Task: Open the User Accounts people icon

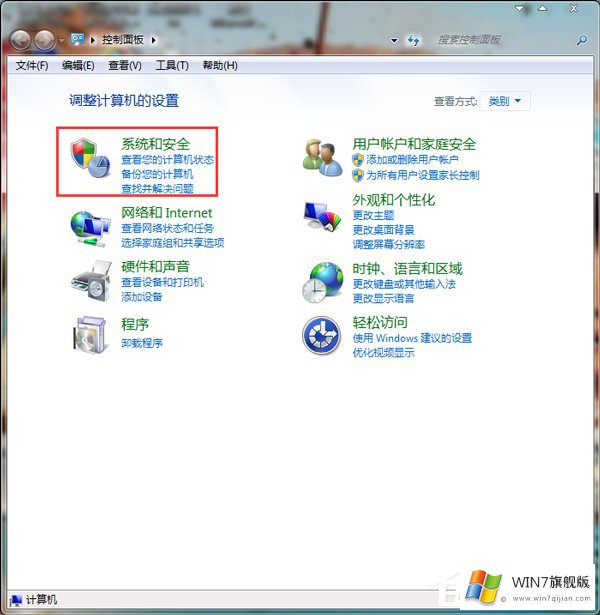Action: point(322,158)
